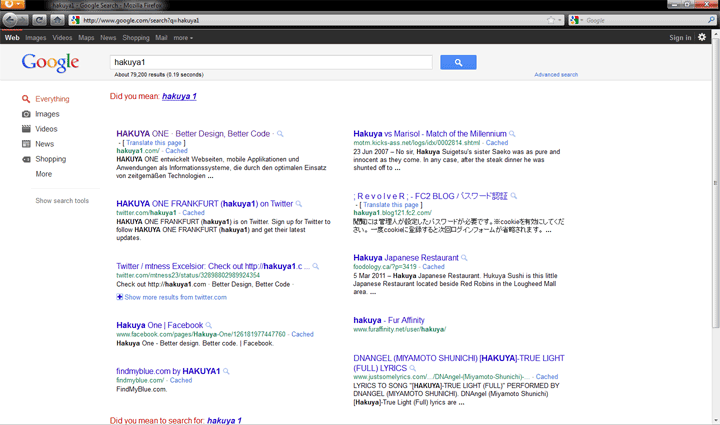The width and height of the screenshot is (720, 425).
Task: Open DNANGEL HAKUYA-TRUE LIGHT lyrics result
Action: pyautogui.click(x=459, y=363)
